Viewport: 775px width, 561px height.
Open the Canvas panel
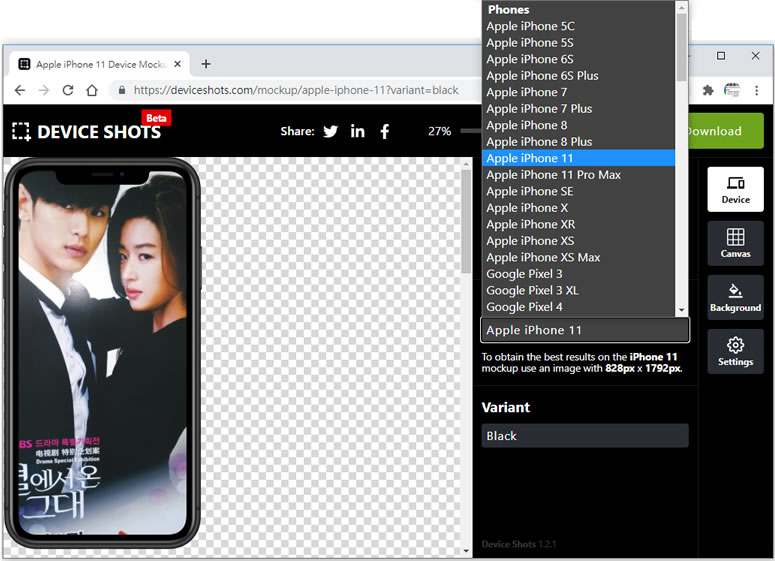[735, 243]
